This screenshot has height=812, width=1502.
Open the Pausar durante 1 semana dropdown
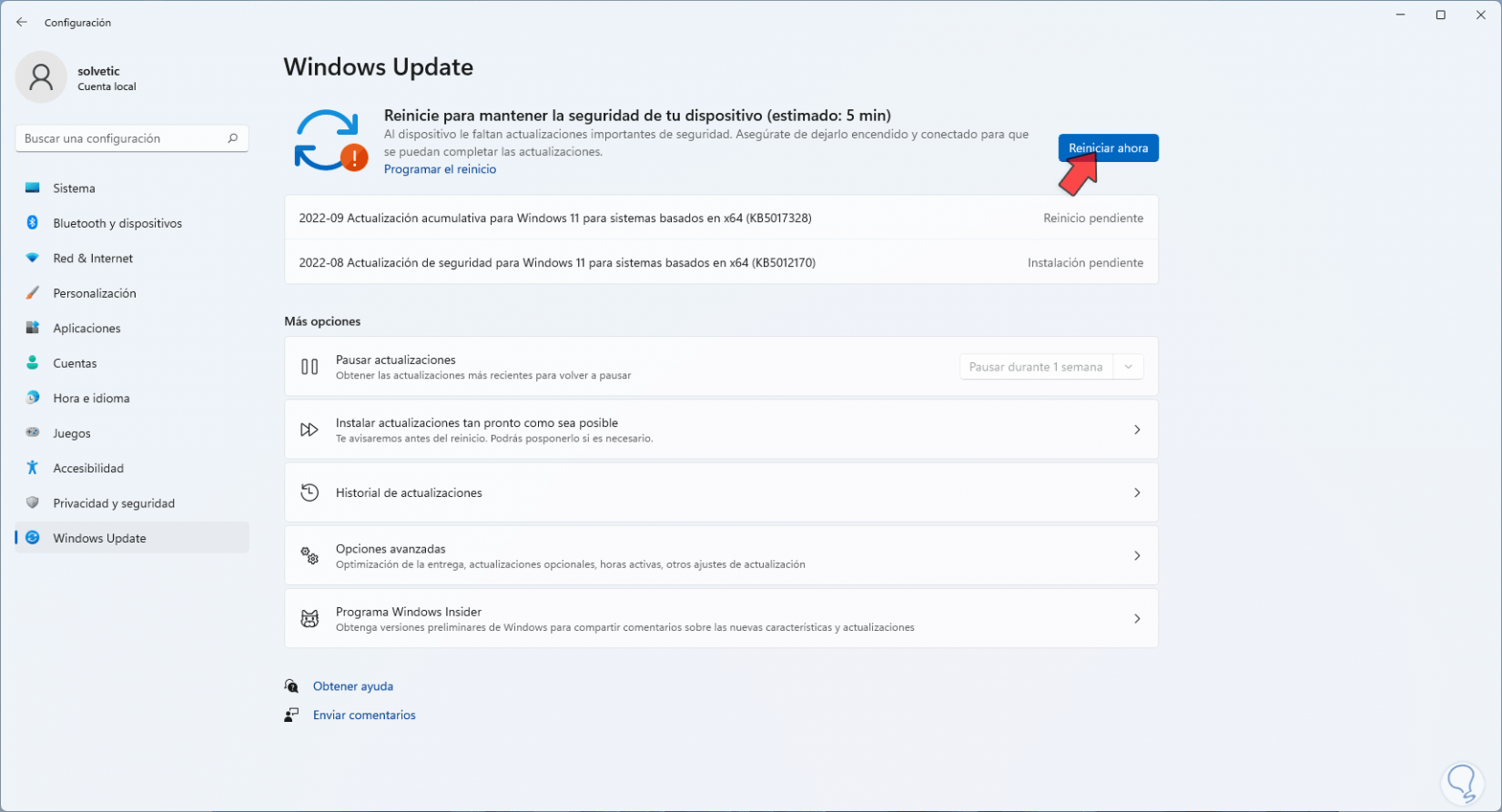point(1051,367)
